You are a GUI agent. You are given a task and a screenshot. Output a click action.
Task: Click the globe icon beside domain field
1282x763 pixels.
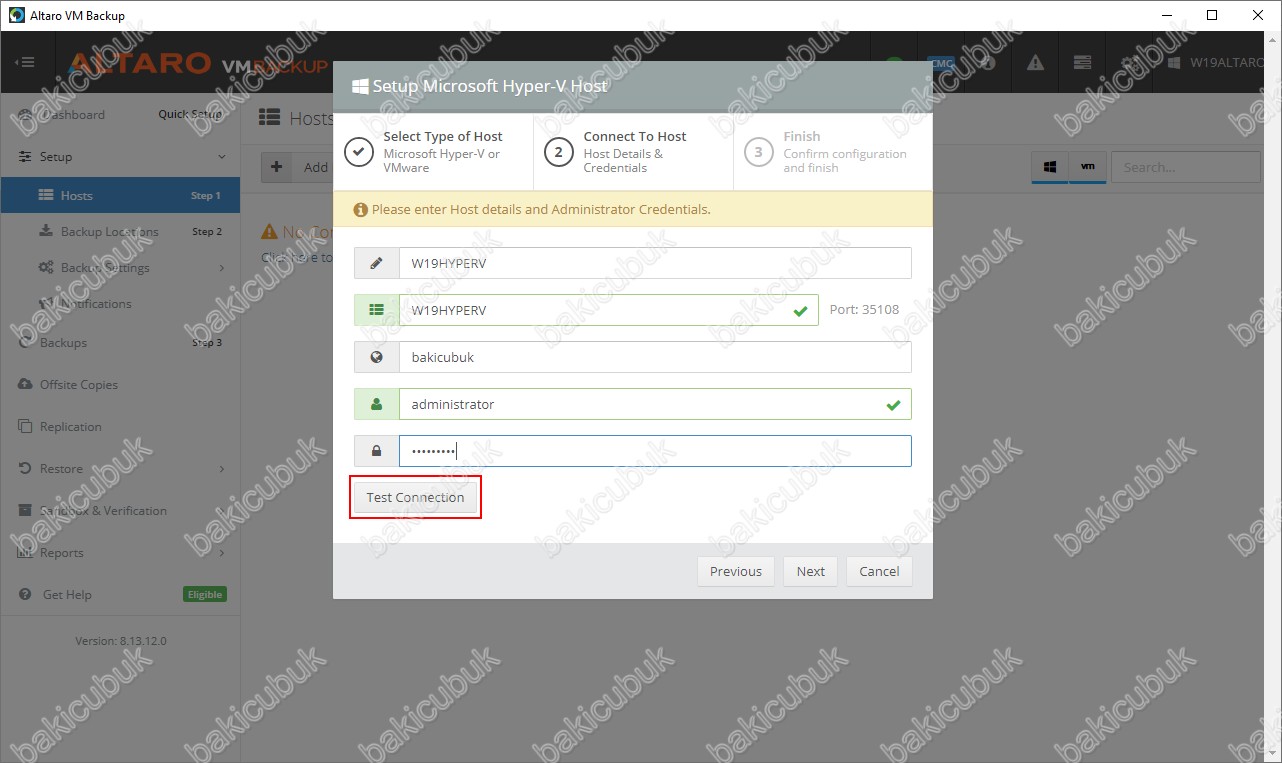click(x=376, y=357)
